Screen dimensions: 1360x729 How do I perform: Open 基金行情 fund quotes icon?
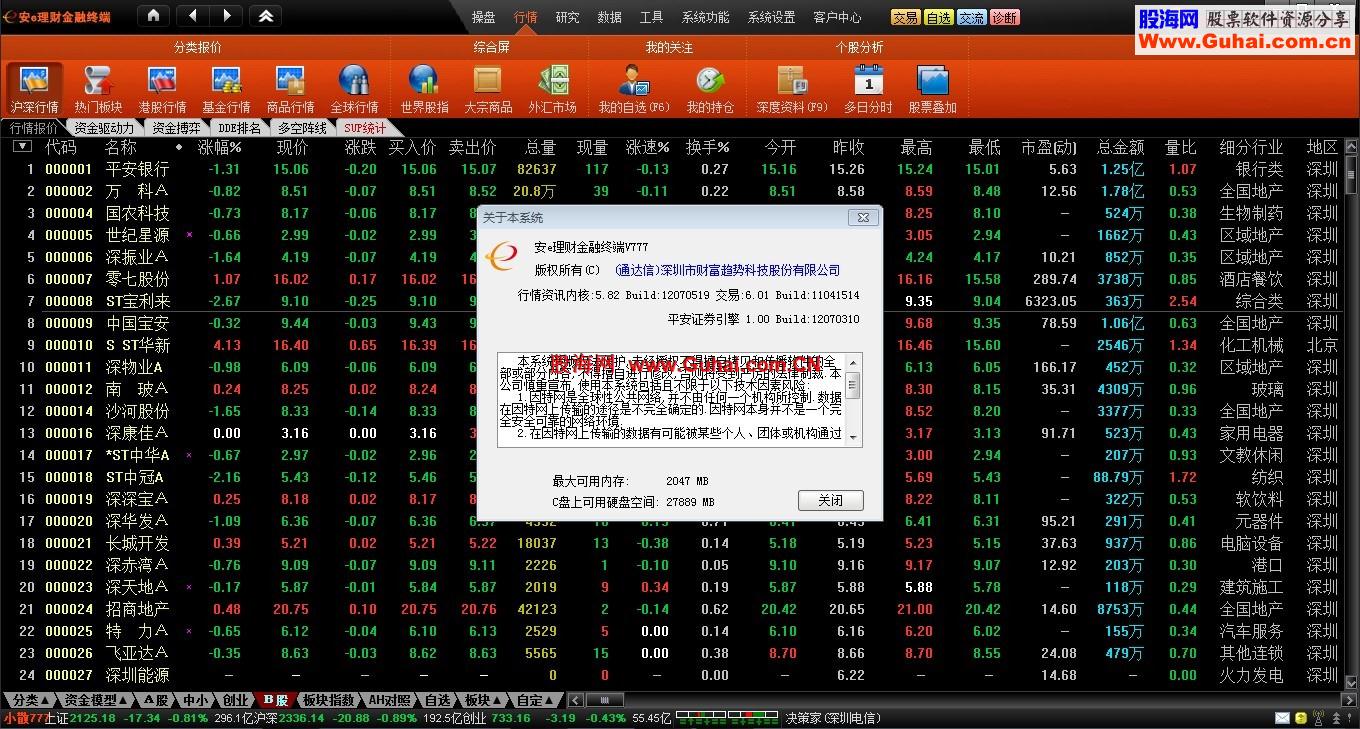click(x=226, y=89)
